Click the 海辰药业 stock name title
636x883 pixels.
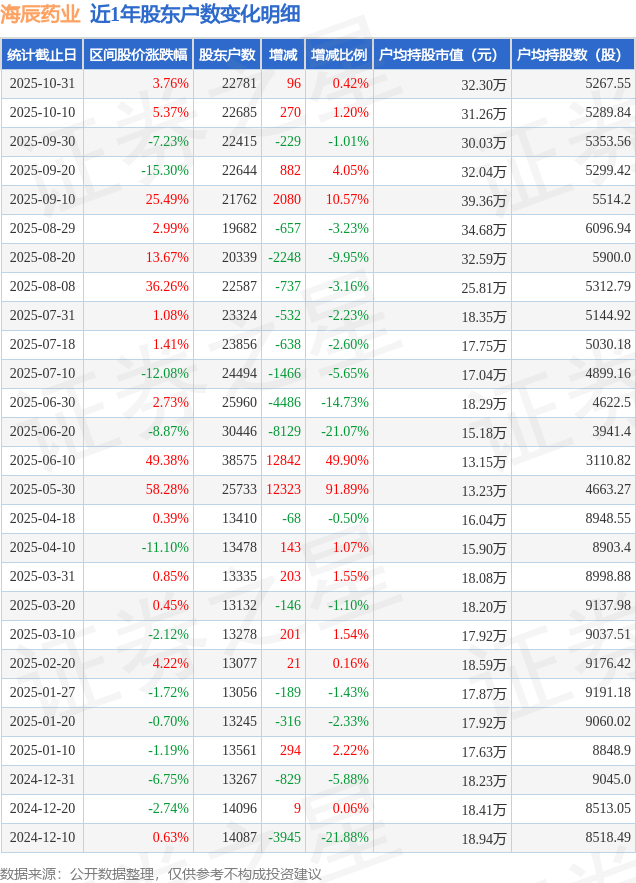pos(41,14)
